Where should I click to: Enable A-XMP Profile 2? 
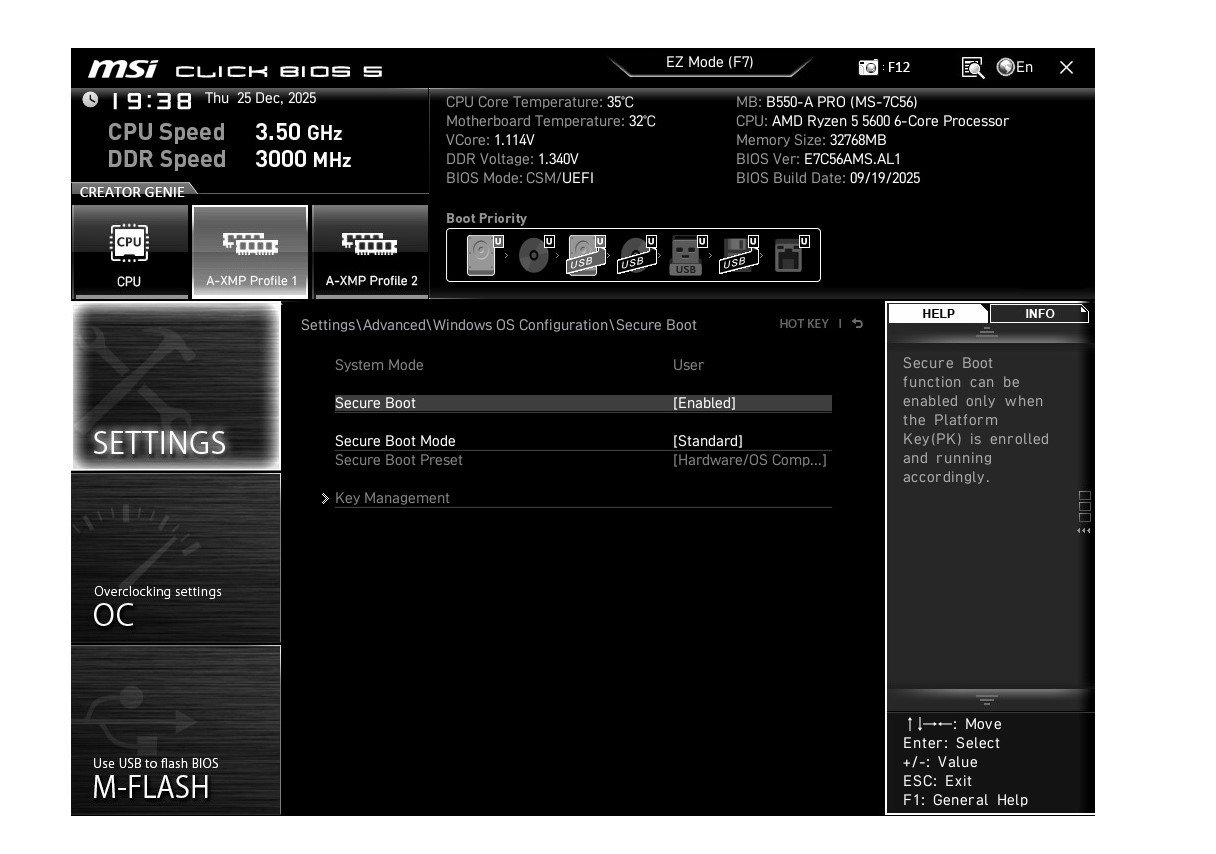pyautogui.click(x=370, y=251)
